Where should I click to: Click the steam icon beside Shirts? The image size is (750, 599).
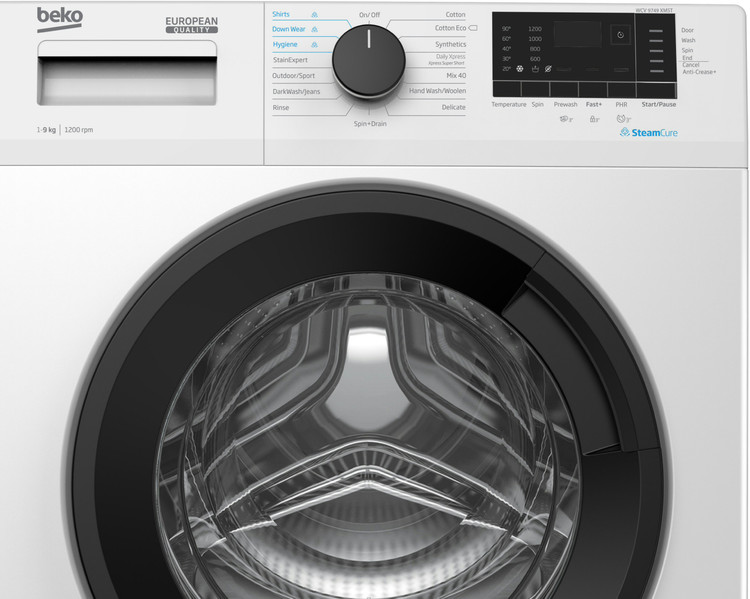(x=316, y=15)
